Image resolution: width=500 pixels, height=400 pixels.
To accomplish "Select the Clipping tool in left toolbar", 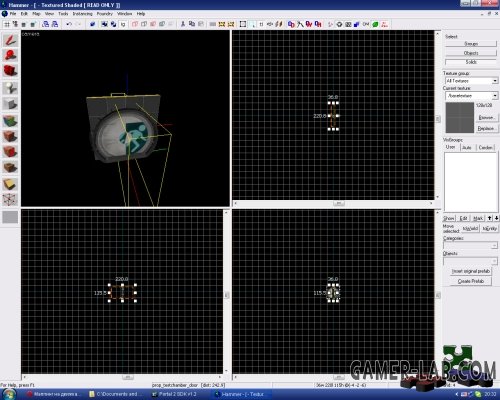I will tap(10, 184).
